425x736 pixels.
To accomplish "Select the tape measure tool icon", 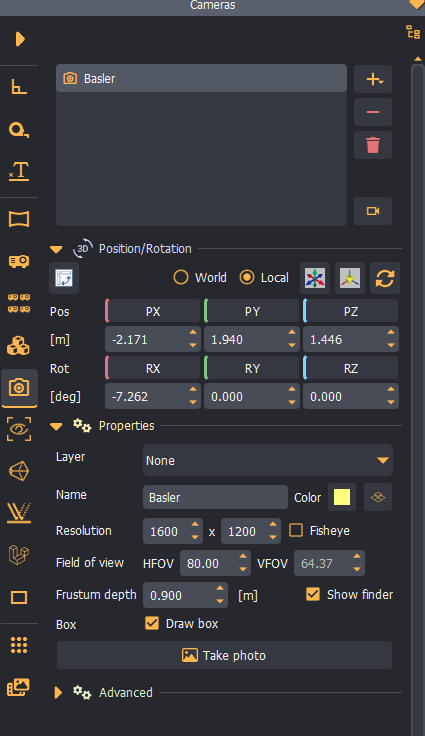I will [x=19, y=130].
